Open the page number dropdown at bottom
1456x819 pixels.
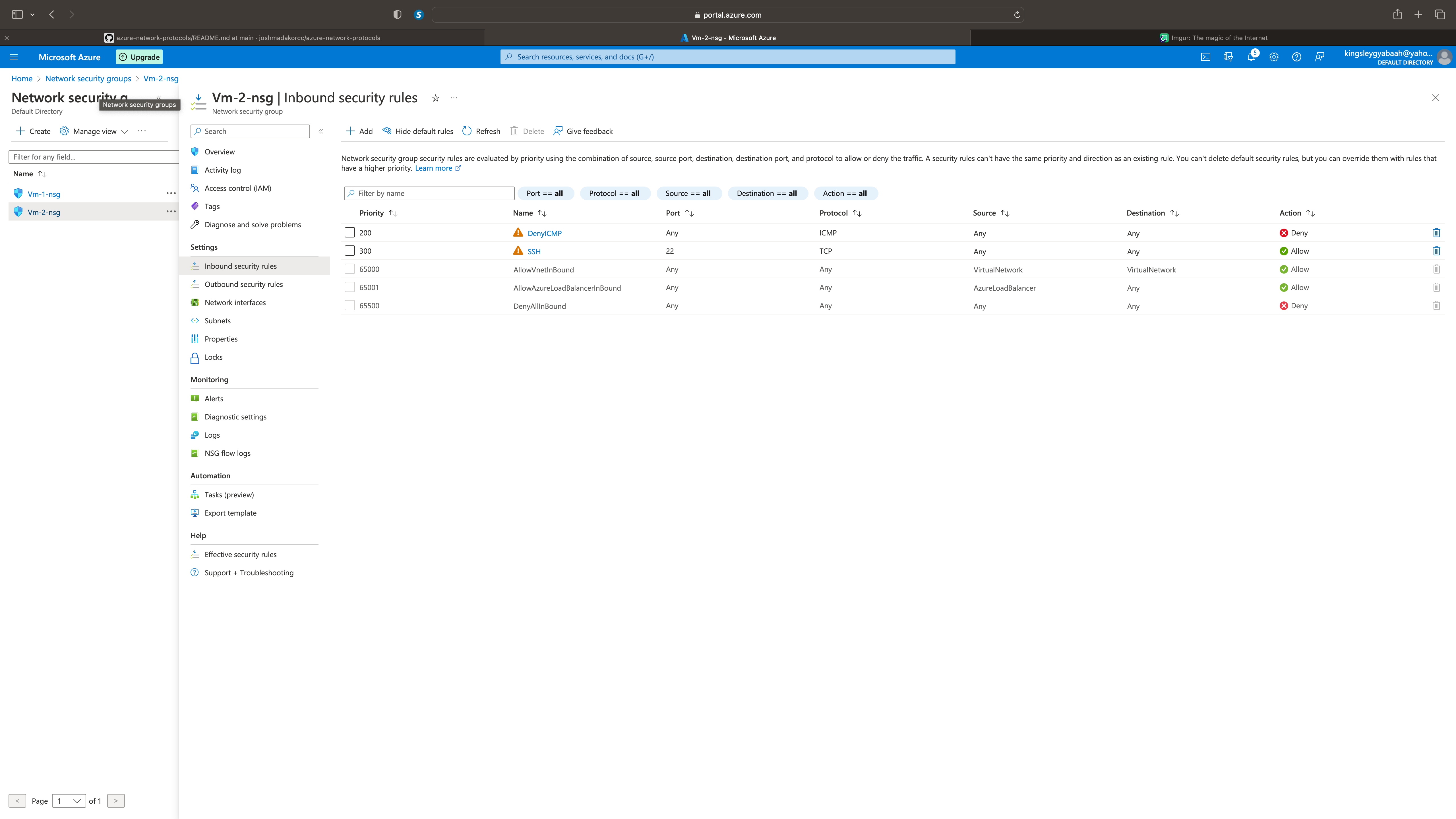pos(68,801)
